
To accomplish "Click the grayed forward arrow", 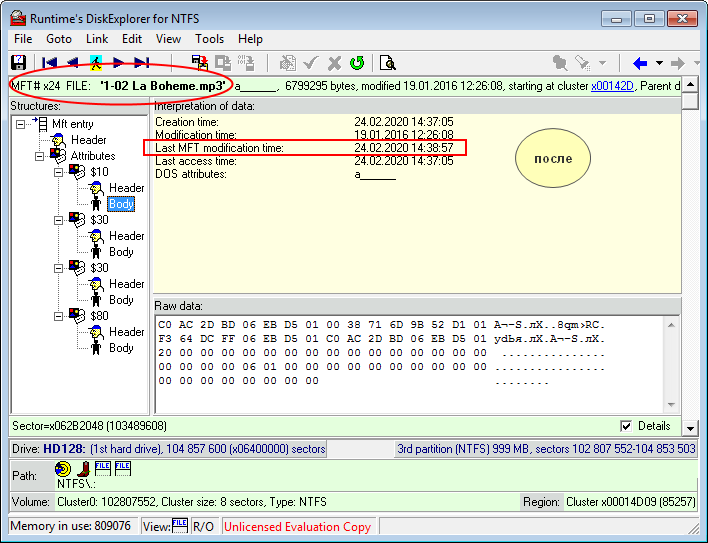I will tap(678, 63).
